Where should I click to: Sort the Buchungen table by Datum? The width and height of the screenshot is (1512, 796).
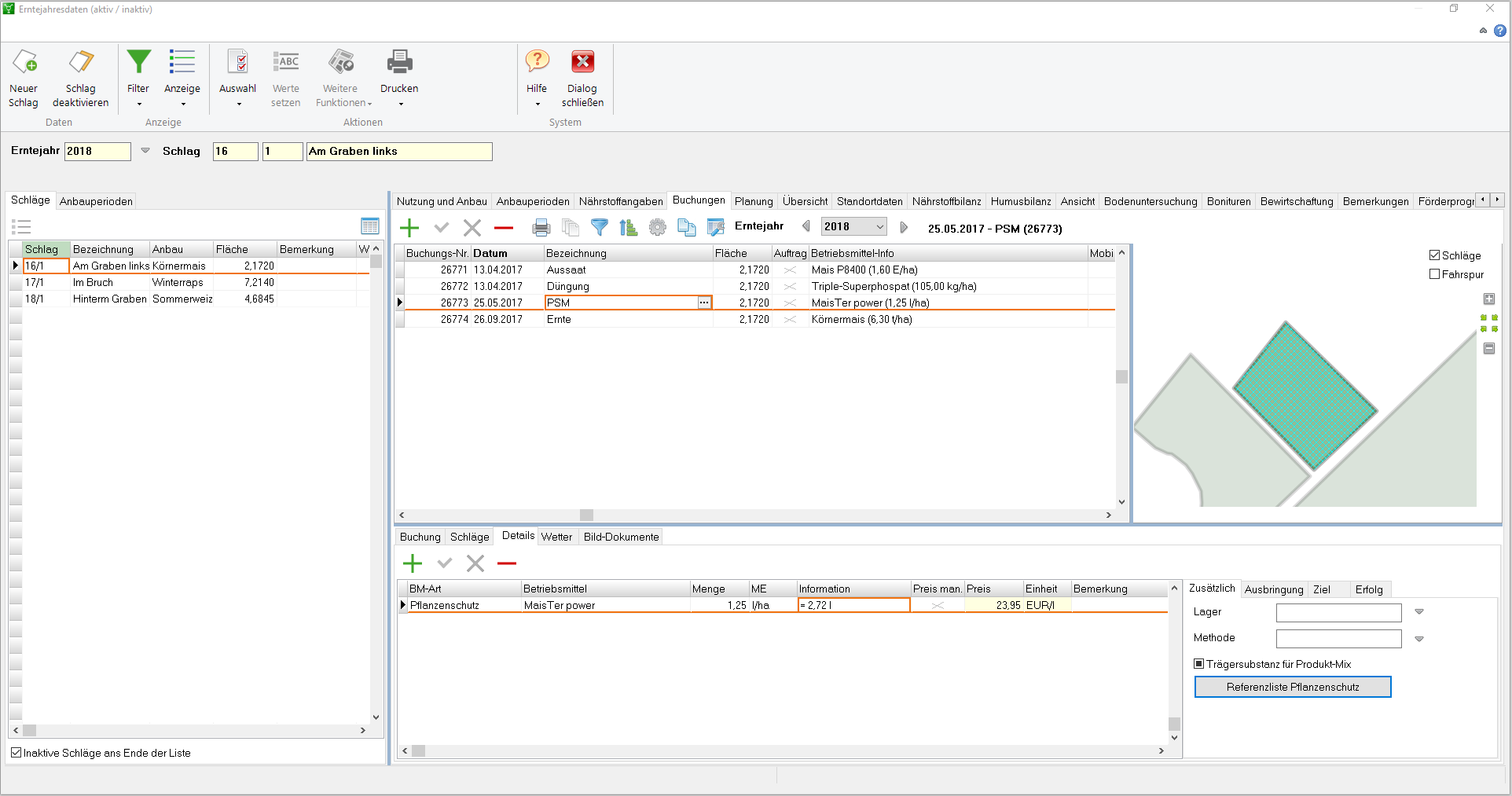click(507, 253)
